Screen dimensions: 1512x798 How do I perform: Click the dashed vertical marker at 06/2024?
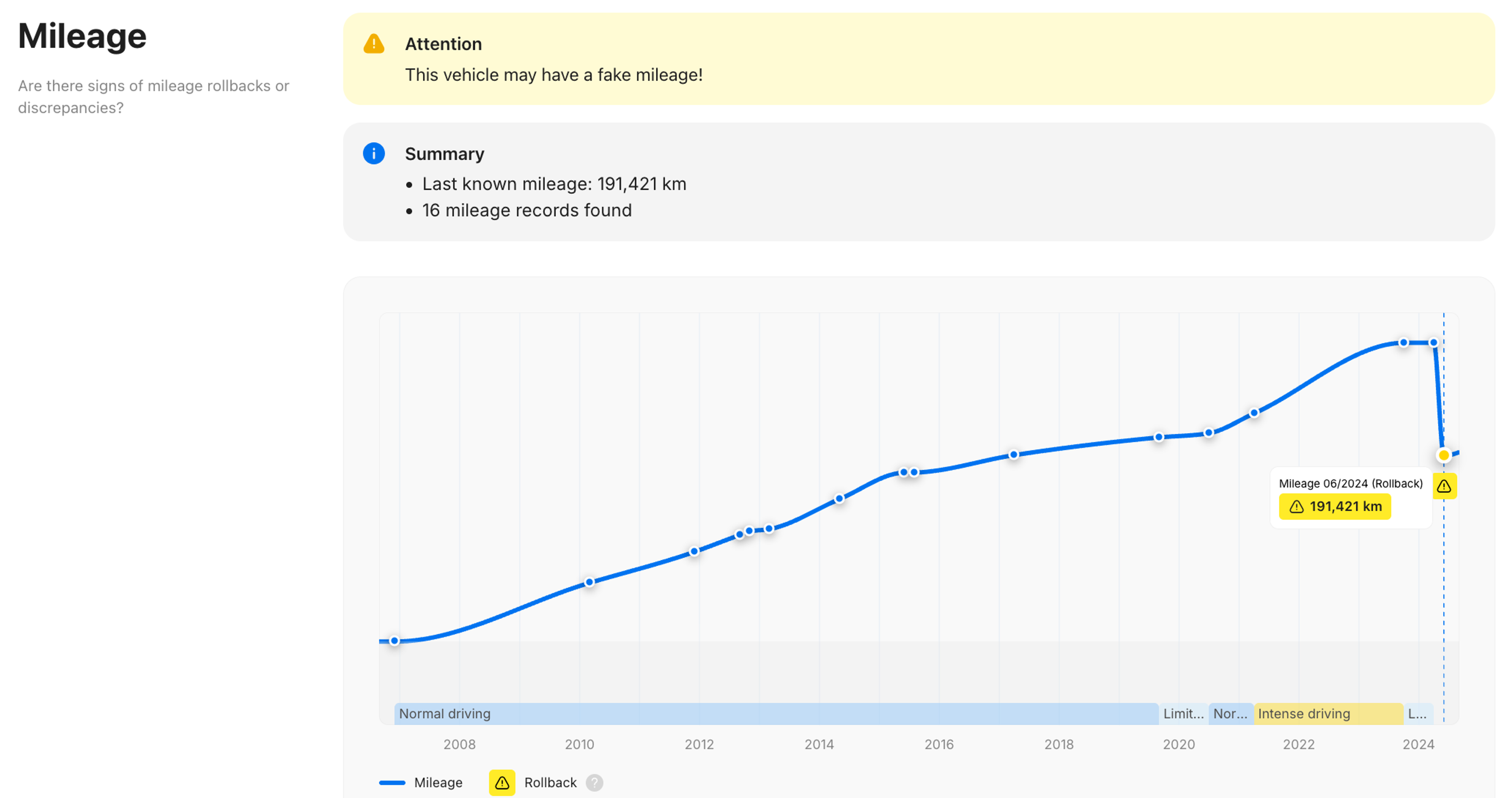pos(1443,587)
